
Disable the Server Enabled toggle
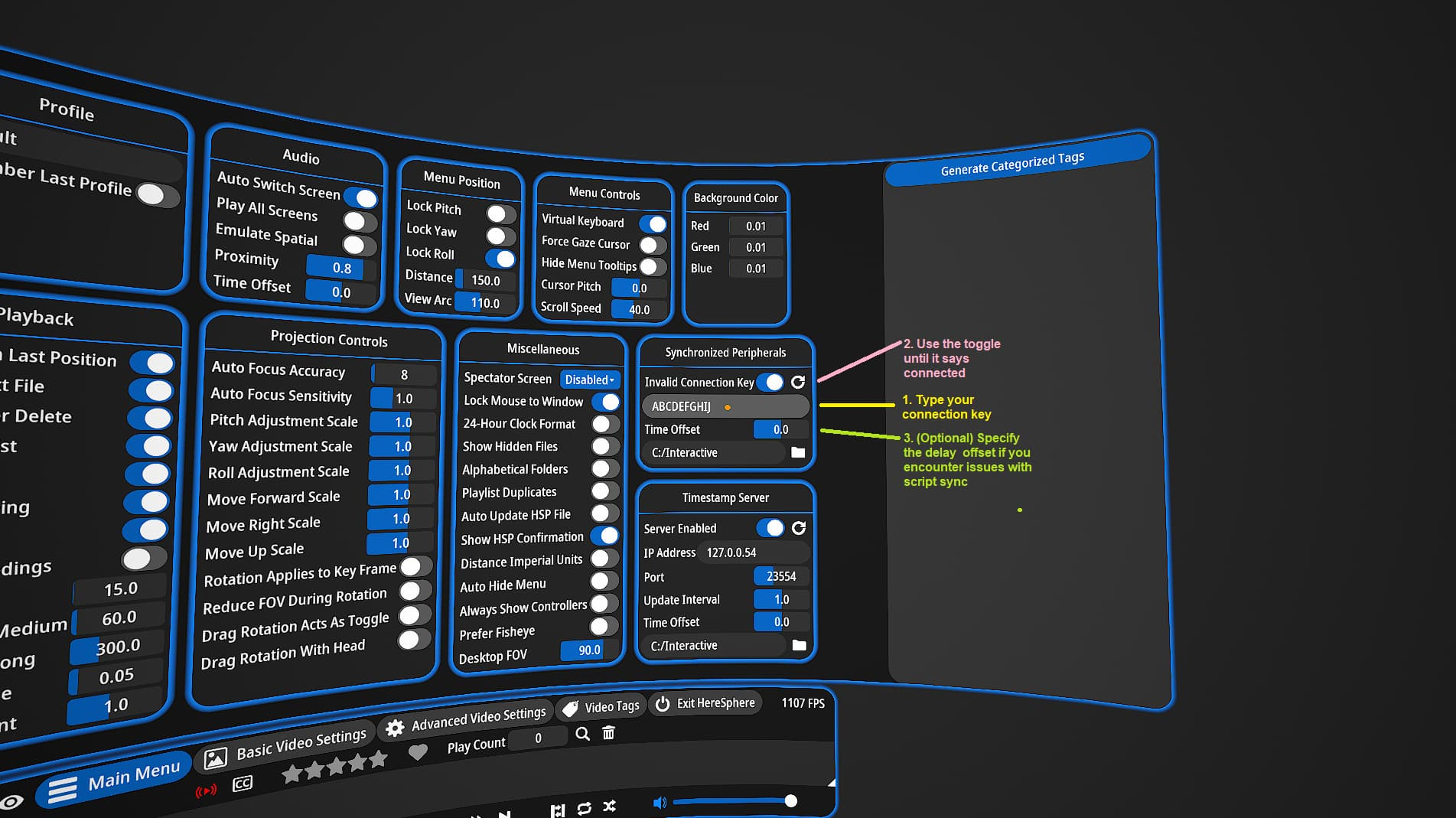[x=770, y=528]
